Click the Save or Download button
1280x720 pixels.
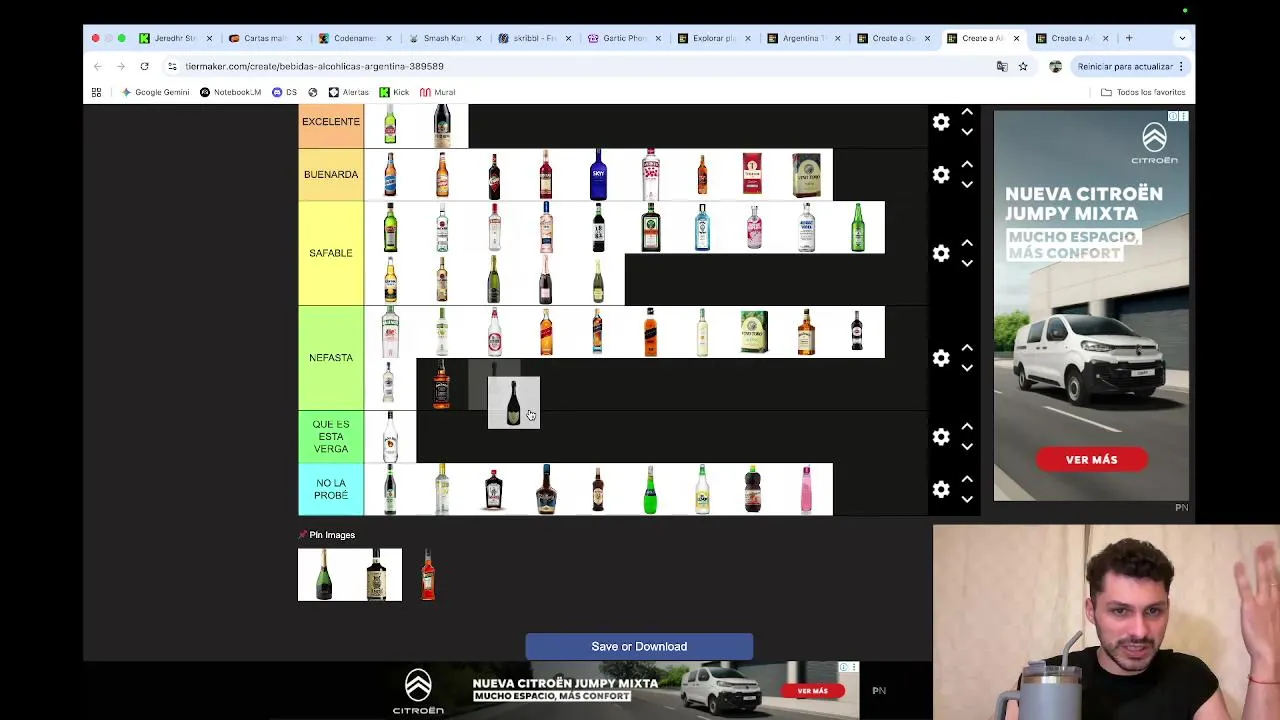click(639, 646)
